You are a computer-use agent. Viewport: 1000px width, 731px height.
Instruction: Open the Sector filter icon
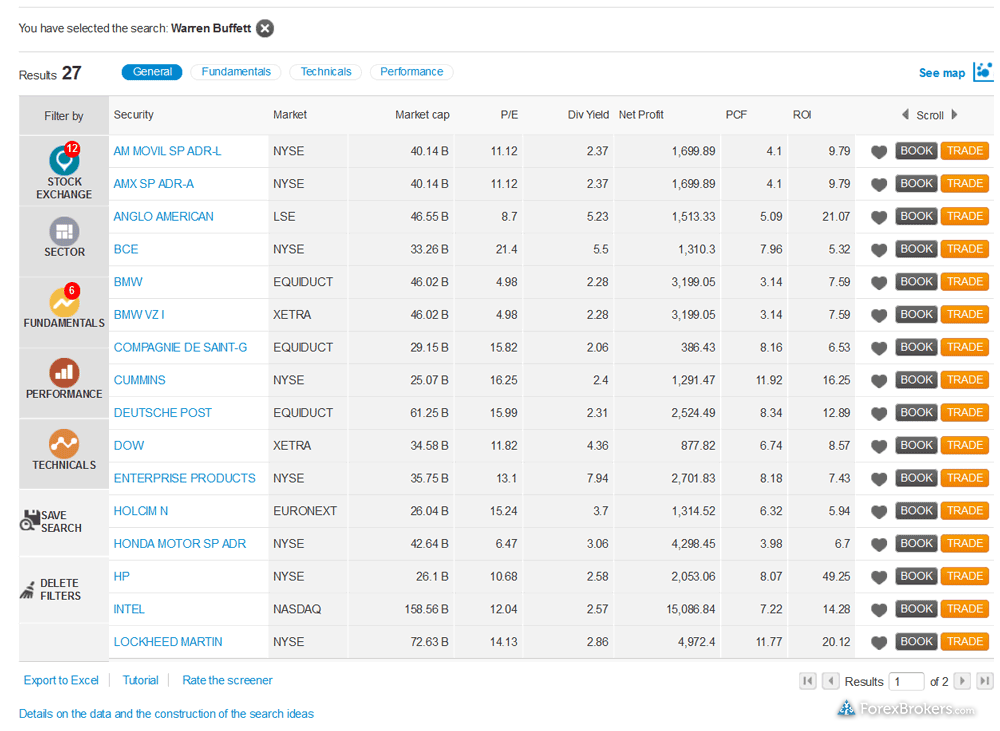pos(64,231)
